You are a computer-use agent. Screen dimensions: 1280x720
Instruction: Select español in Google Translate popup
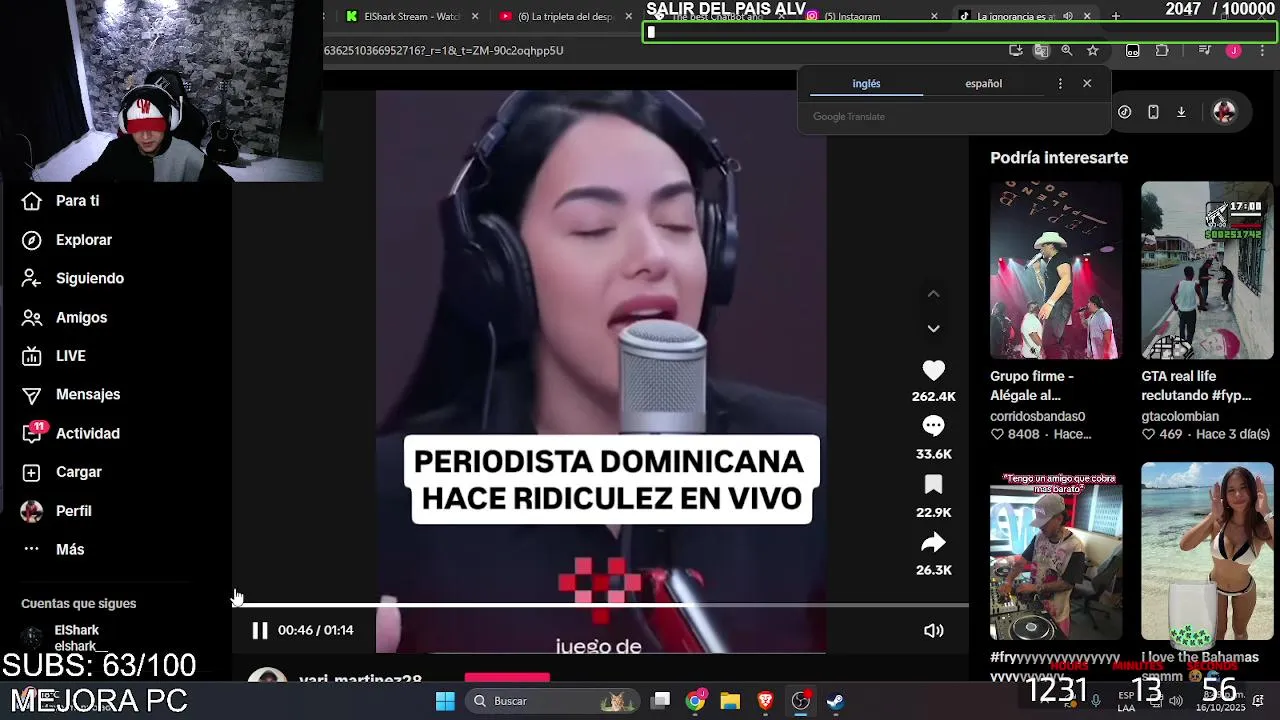click(983, 84)
